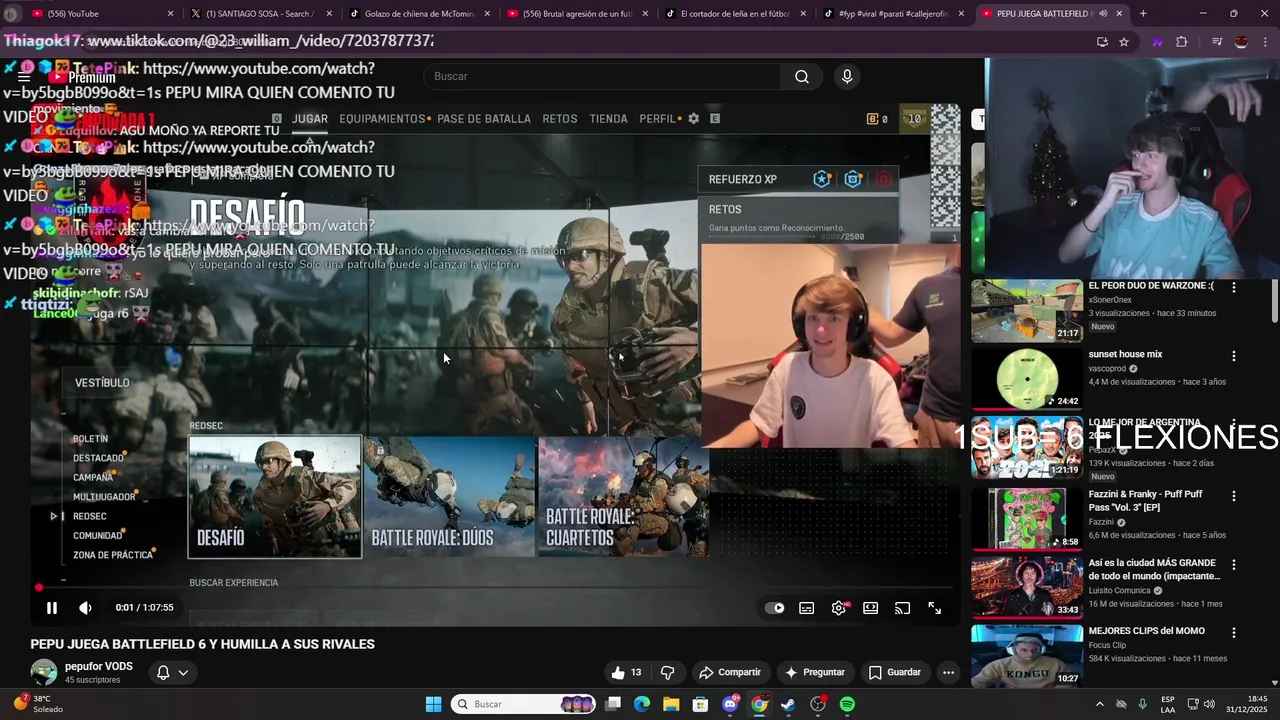Switch to Brutal agresión YouTube tab
The width and height of the screenshot is (1280, 720).
576,14
